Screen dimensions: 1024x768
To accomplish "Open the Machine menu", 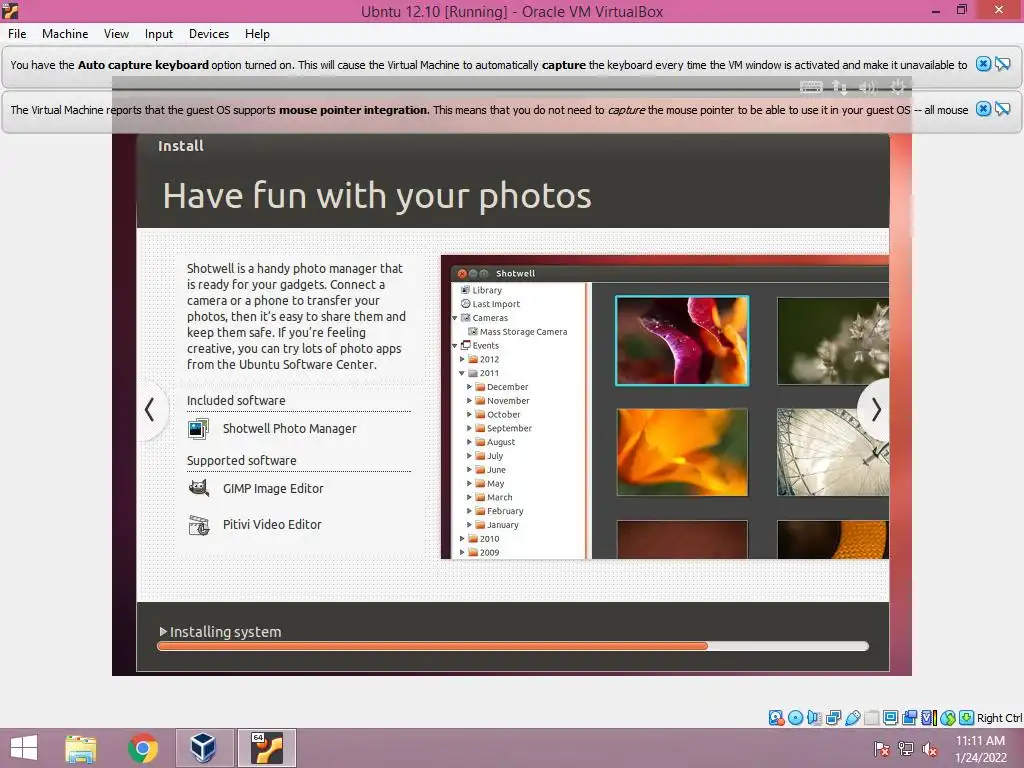I will pos(65,34).
